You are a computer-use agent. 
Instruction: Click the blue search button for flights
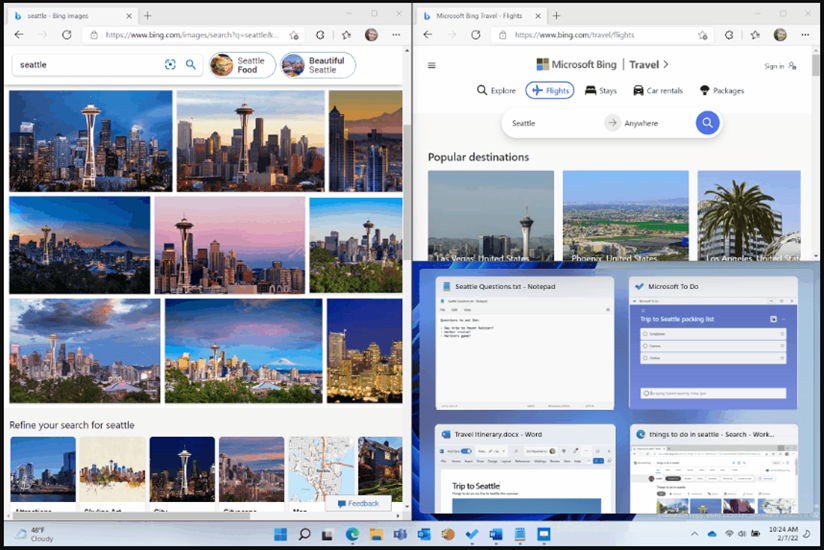707,123
